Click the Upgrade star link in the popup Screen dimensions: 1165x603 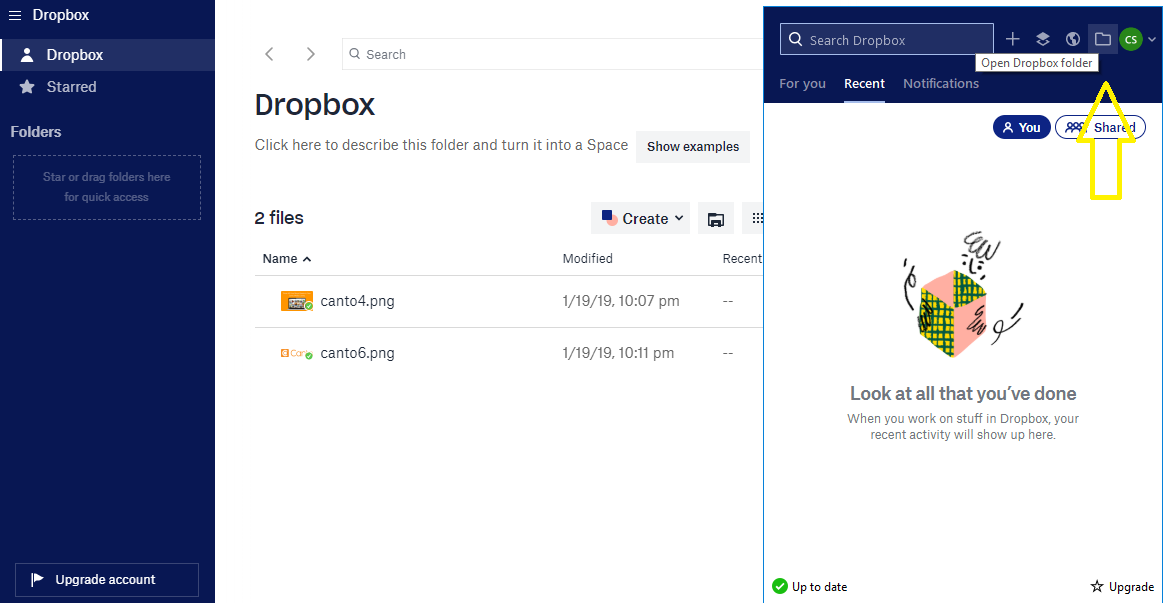1122,587
